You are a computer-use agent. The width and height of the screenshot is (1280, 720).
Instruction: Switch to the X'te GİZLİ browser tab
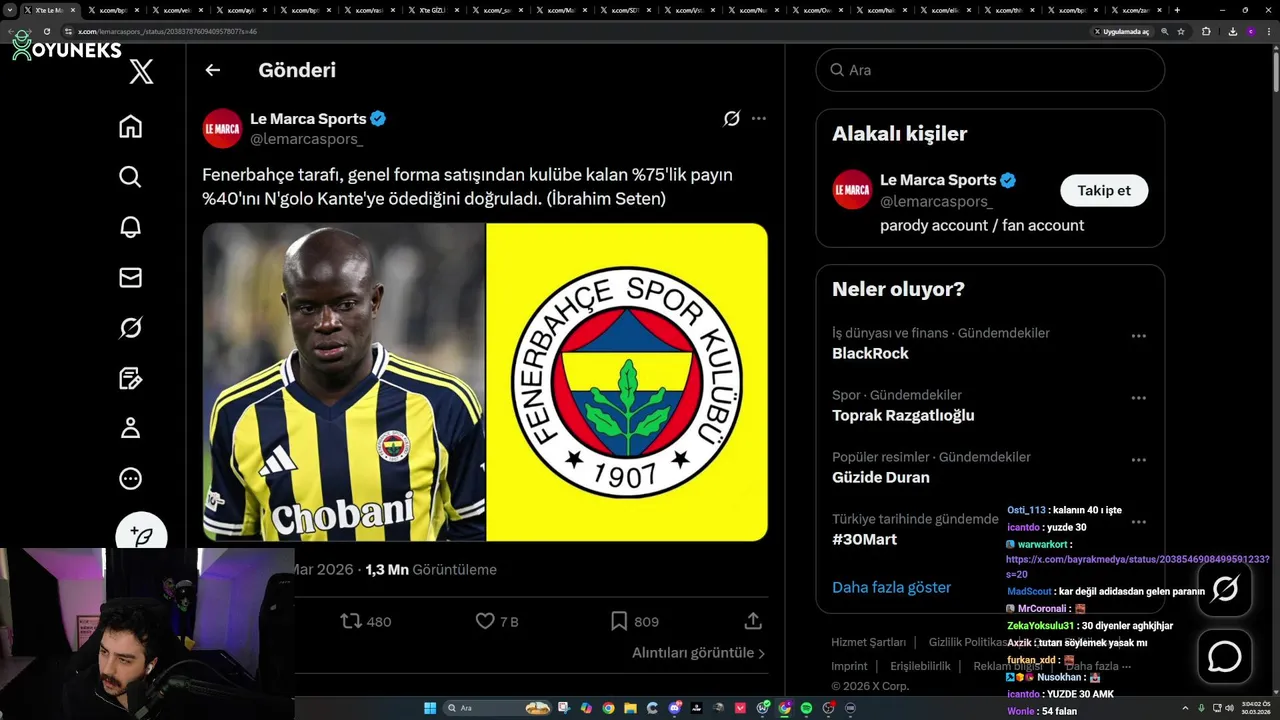coord(432,10)
